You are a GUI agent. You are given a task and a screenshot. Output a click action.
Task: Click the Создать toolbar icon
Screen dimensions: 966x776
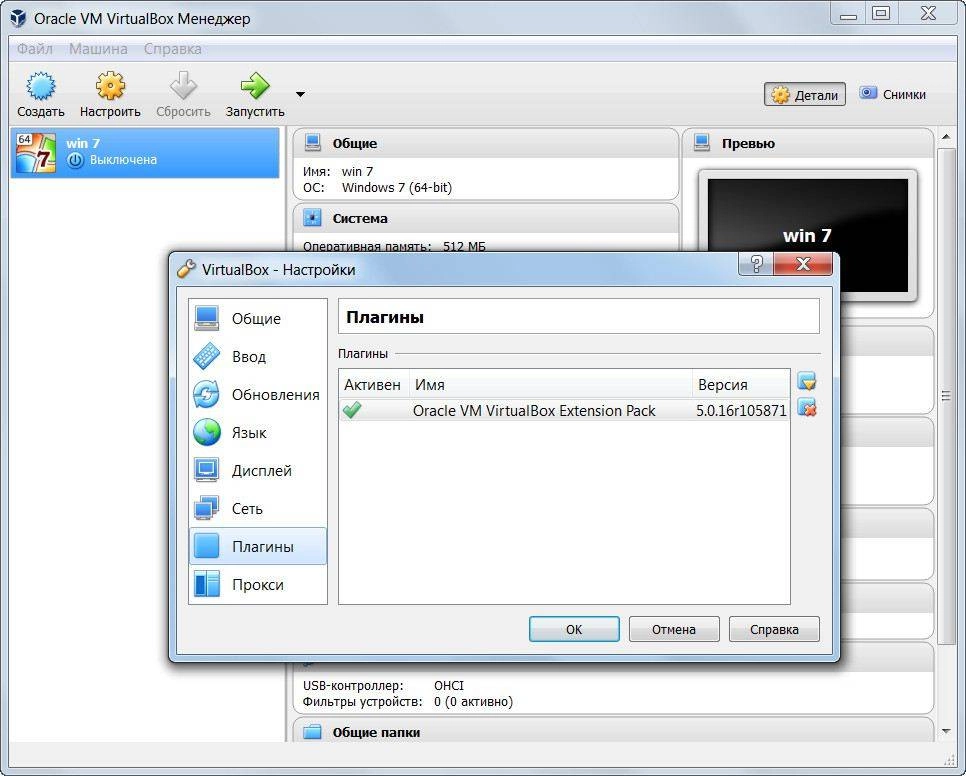pos(41,86)
